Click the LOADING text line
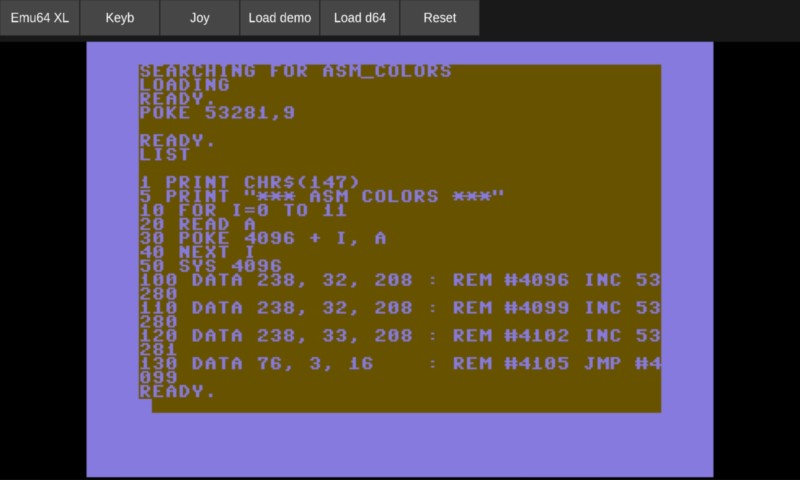Image resolution: width=800 pixels, height=480 pixels. click(x=185, y=85)
